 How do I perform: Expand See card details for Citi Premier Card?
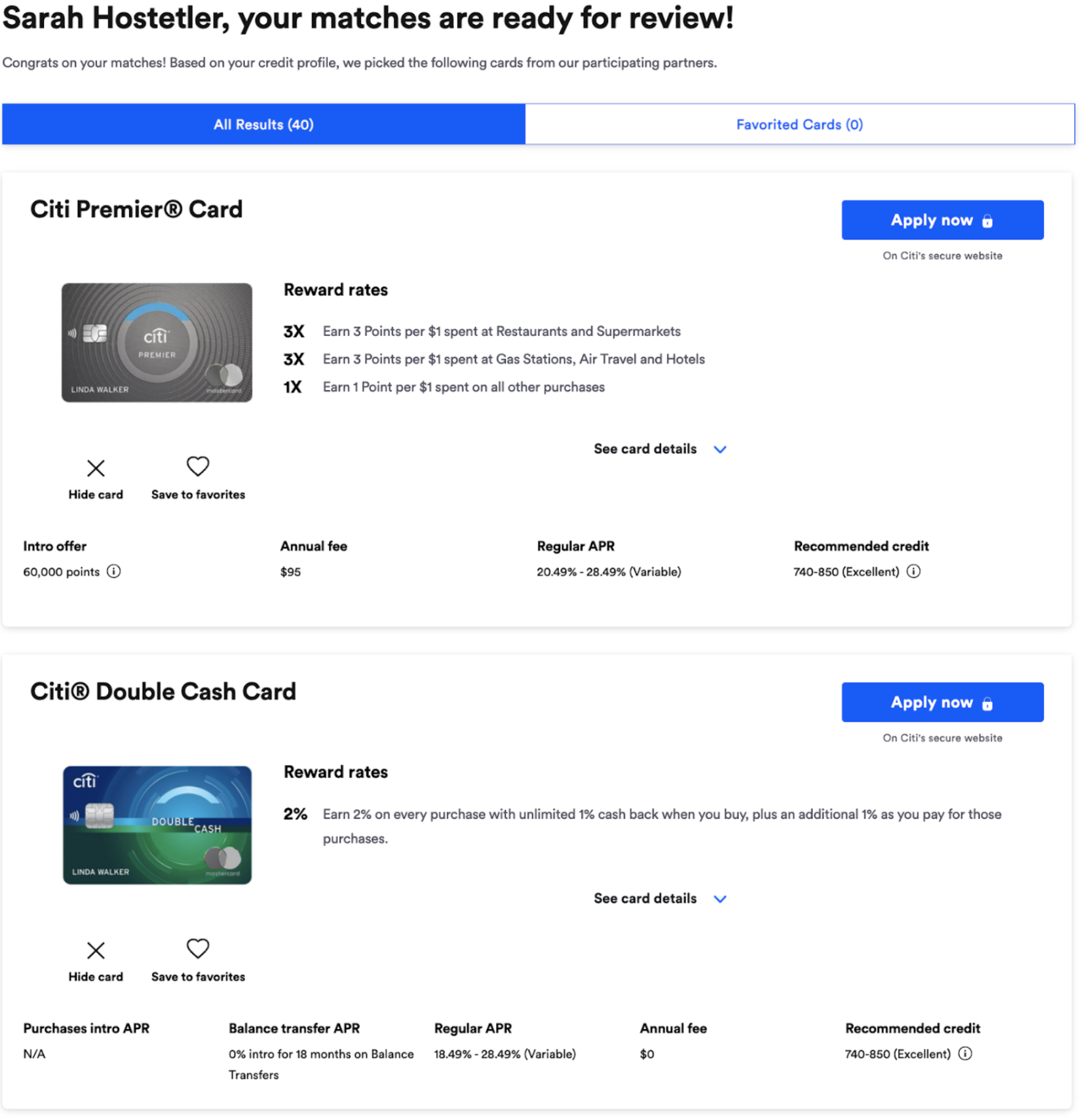[x=645, y=449]
